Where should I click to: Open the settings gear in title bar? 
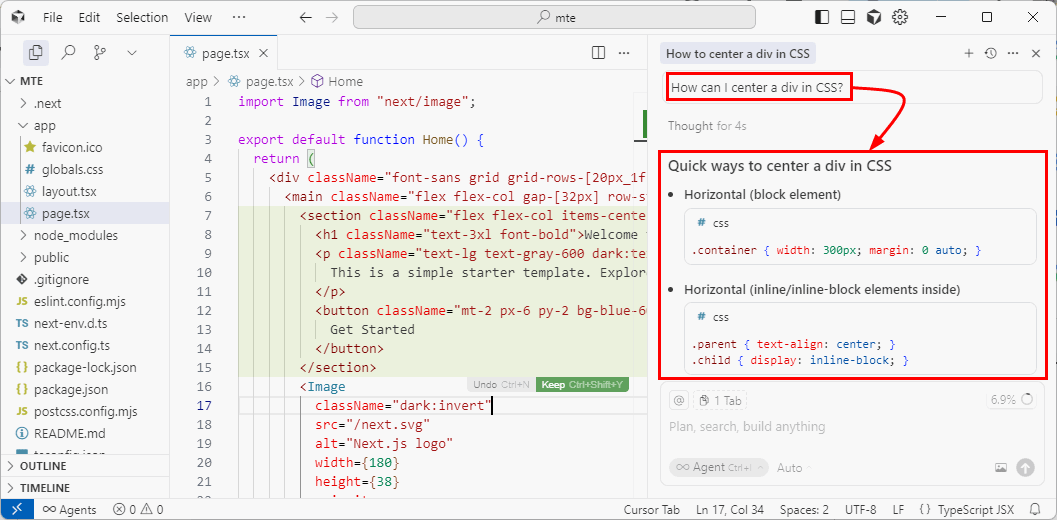[x=899, y=17]
